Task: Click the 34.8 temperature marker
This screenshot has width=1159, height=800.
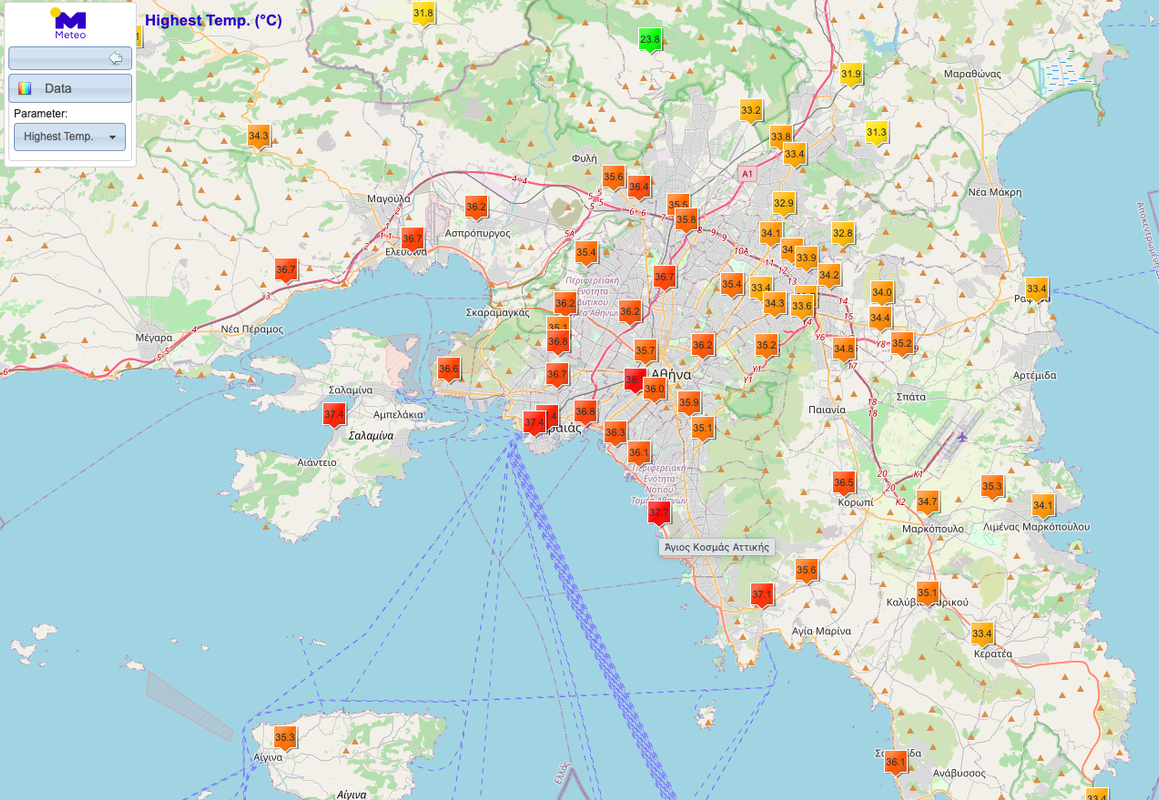Action: click(844, 349)
